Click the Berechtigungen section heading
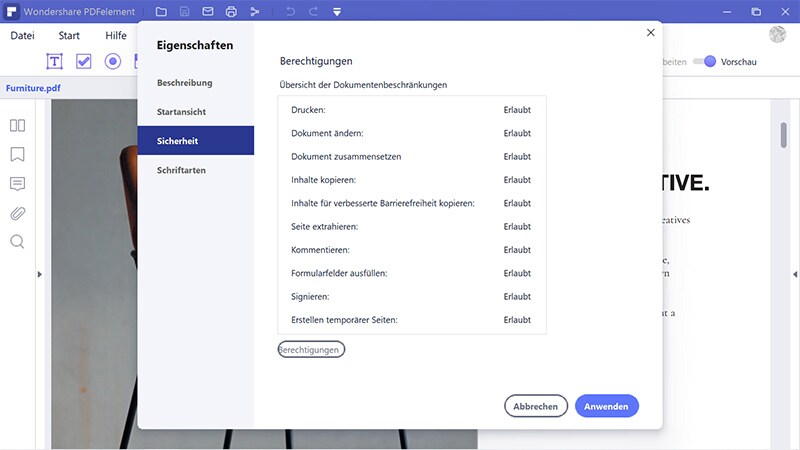The image size is (800, 450). point(316,61)
